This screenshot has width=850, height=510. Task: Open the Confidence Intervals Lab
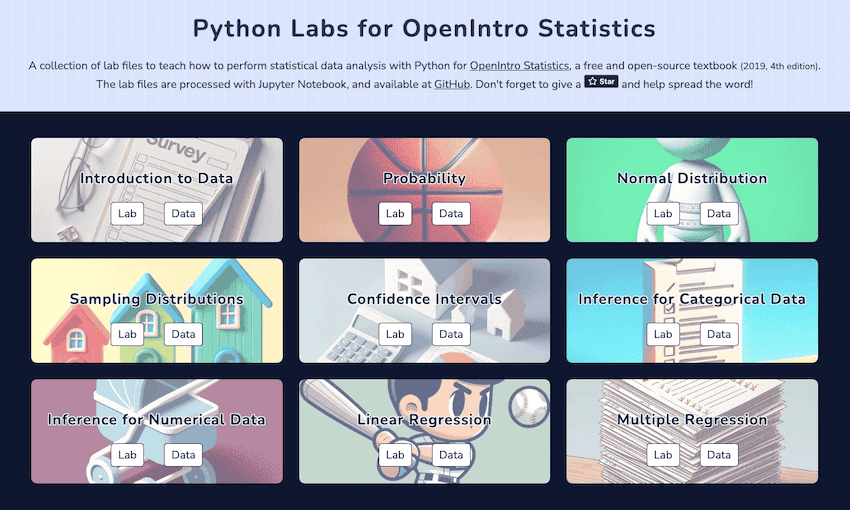pyautogui.click(x=395, y=334)
